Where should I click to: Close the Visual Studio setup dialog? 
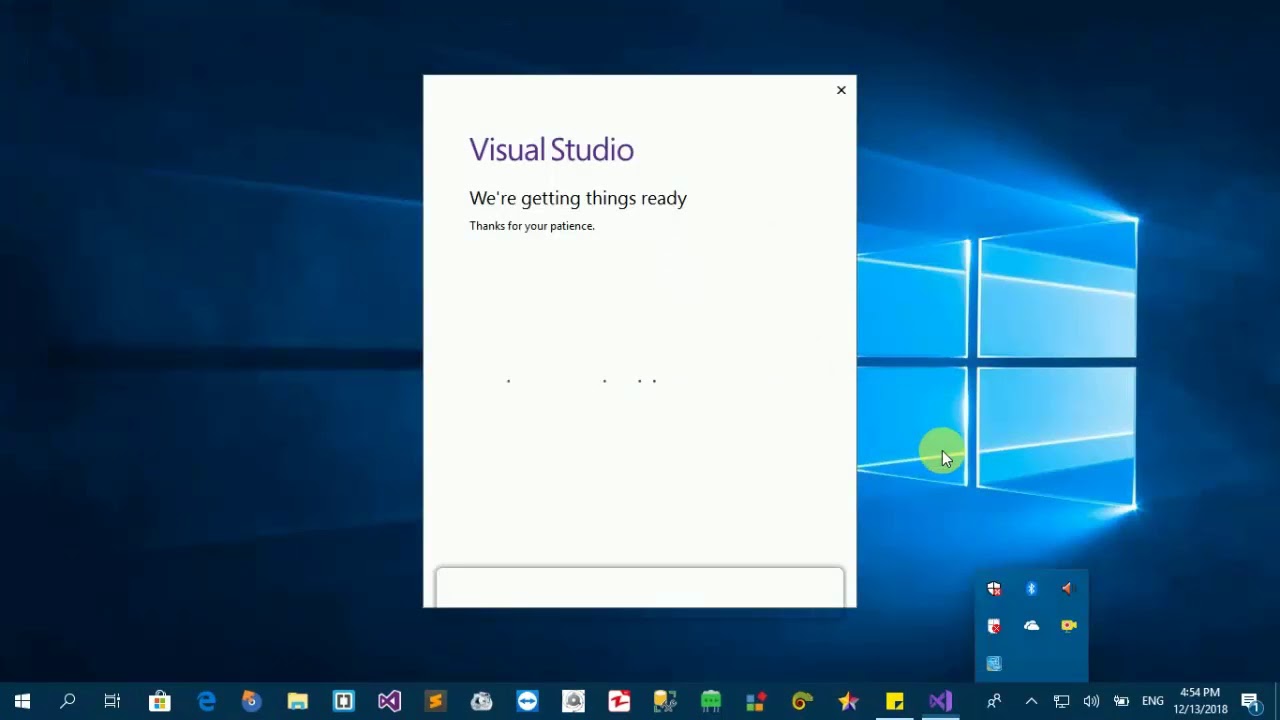tap(841, 90)
